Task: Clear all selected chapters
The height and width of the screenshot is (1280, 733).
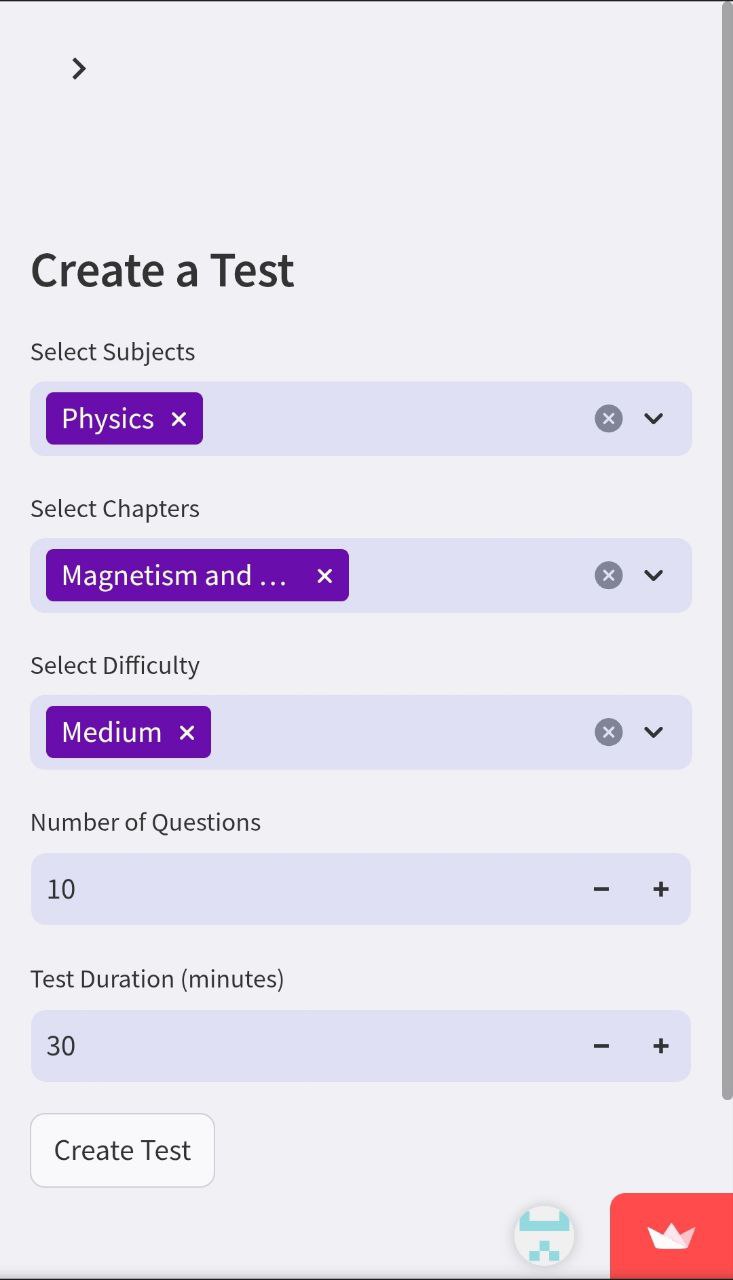Action: pyautogui.click(x=608, y=575)
